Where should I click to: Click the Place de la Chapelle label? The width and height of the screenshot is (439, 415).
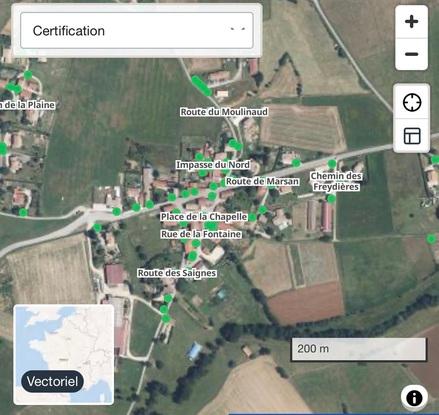tap(204, 217)
